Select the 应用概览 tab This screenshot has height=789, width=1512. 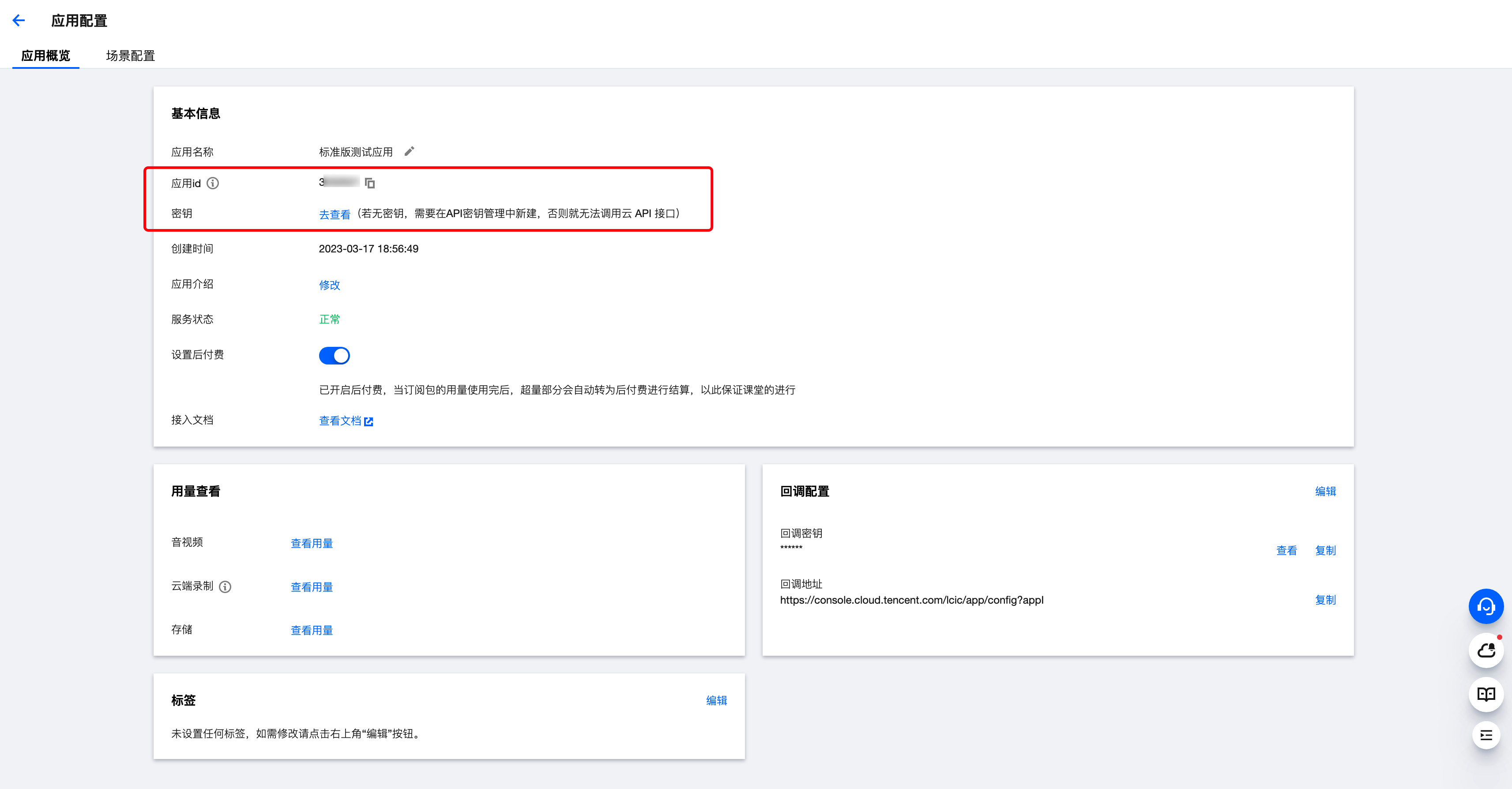click(46, 56)
